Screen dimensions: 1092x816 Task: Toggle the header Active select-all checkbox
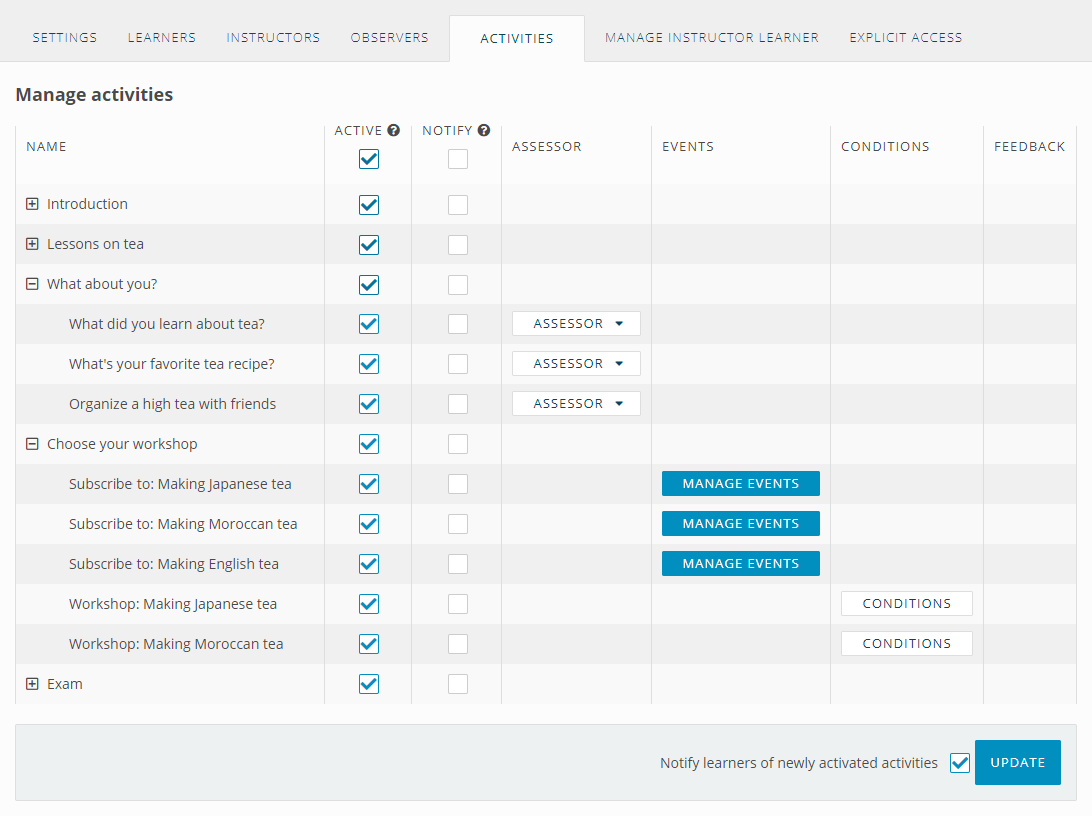coord(369,159)
